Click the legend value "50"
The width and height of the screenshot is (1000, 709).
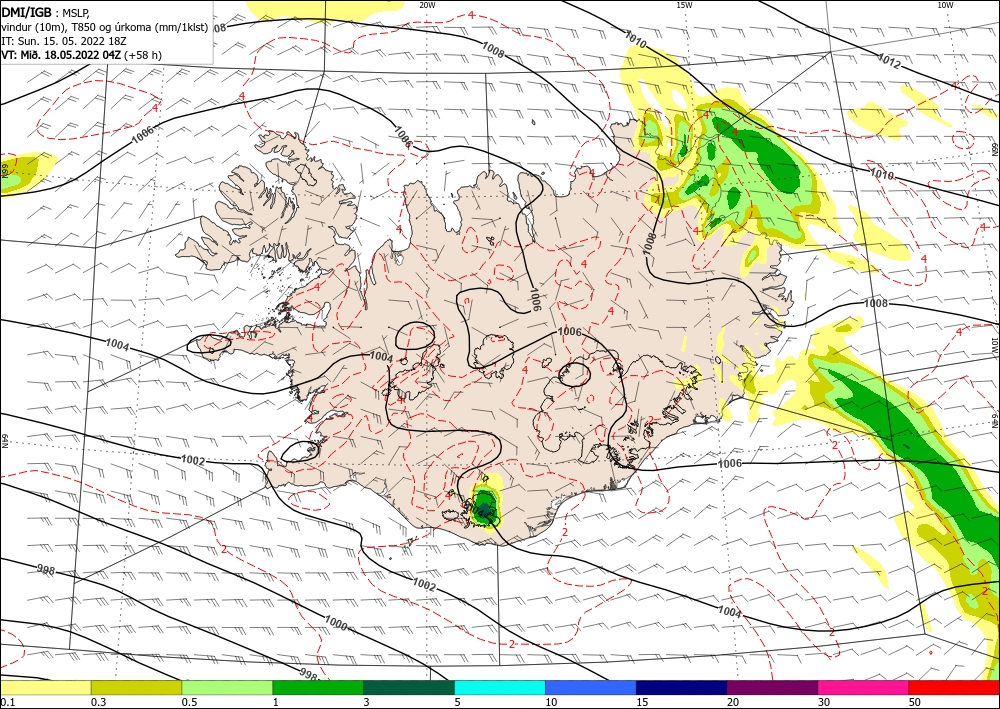[x=915, y=702]
